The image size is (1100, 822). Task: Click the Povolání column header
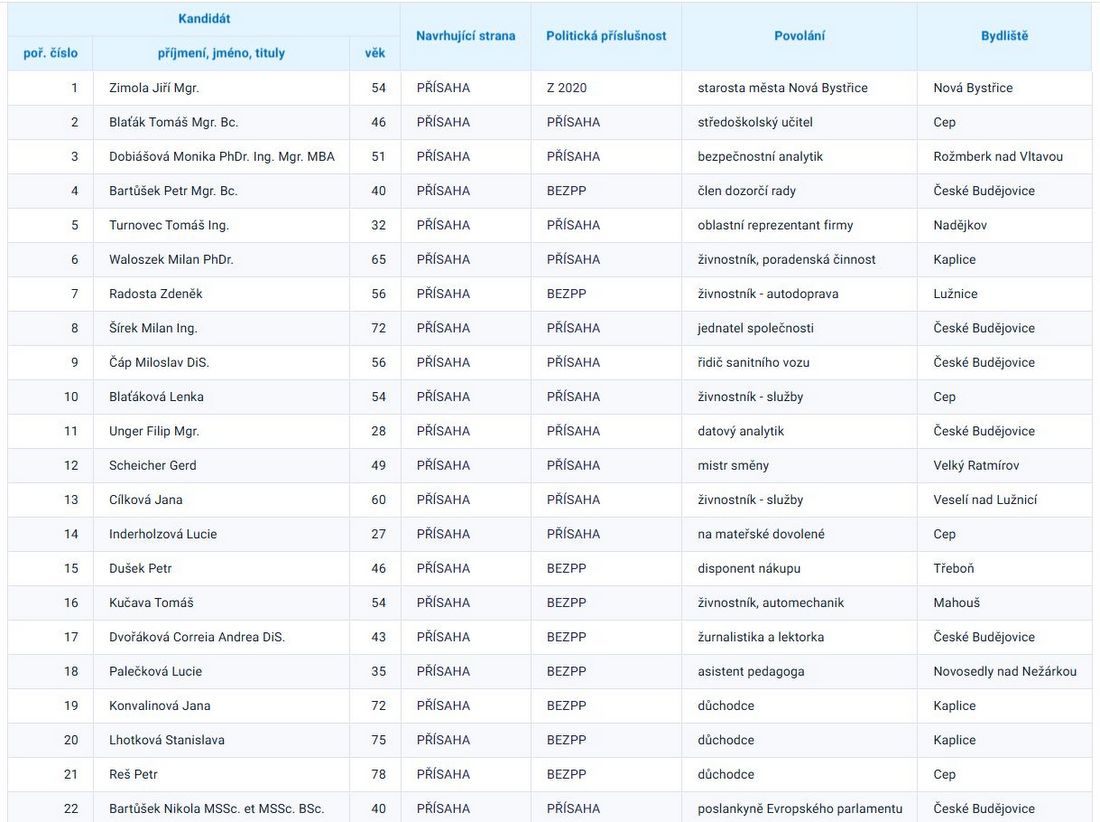(x=799, y=36)
